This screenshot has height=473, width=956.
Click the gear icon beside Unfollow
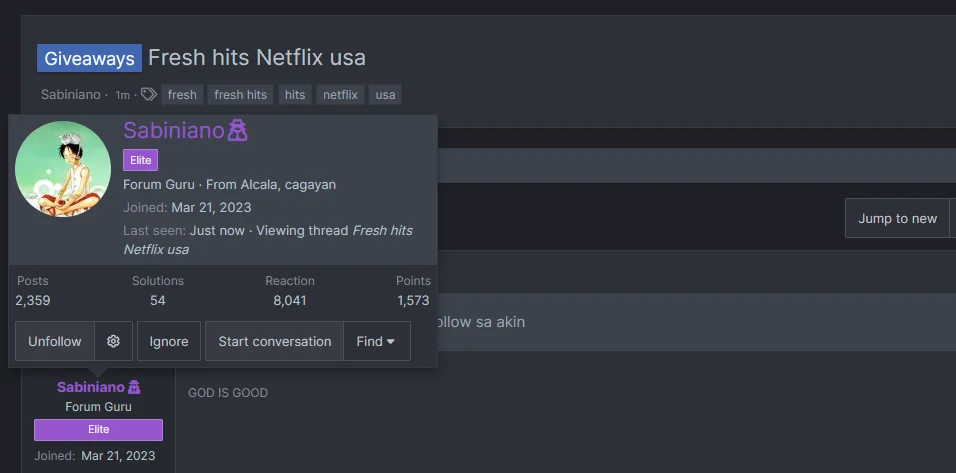click(113, 341)
